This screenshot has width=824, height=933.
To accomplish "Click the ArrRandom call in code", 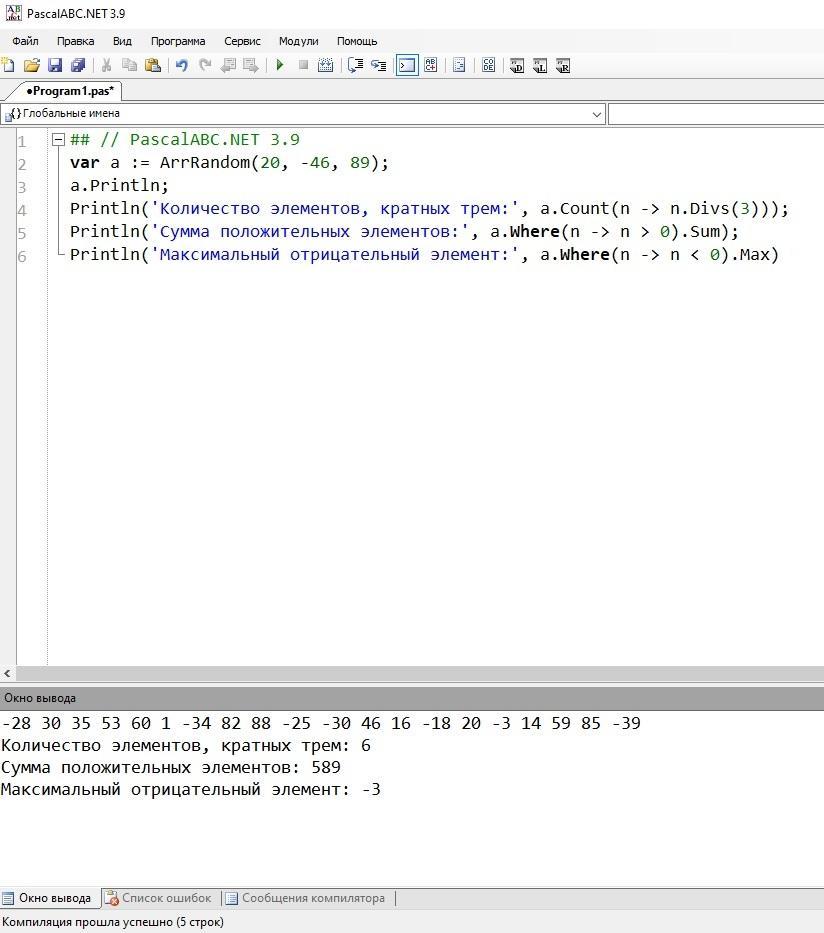I will 205,162.
